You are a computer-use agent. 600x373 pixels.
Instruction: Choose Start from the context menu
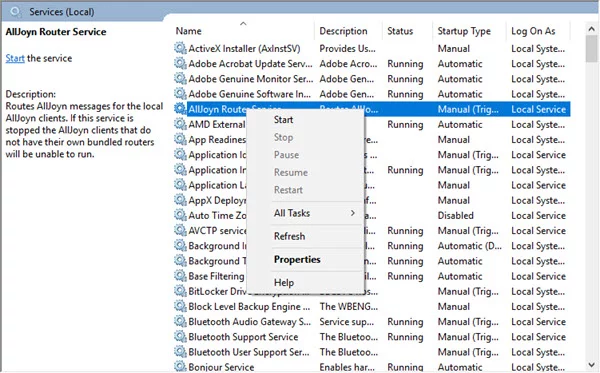point(283,120)
